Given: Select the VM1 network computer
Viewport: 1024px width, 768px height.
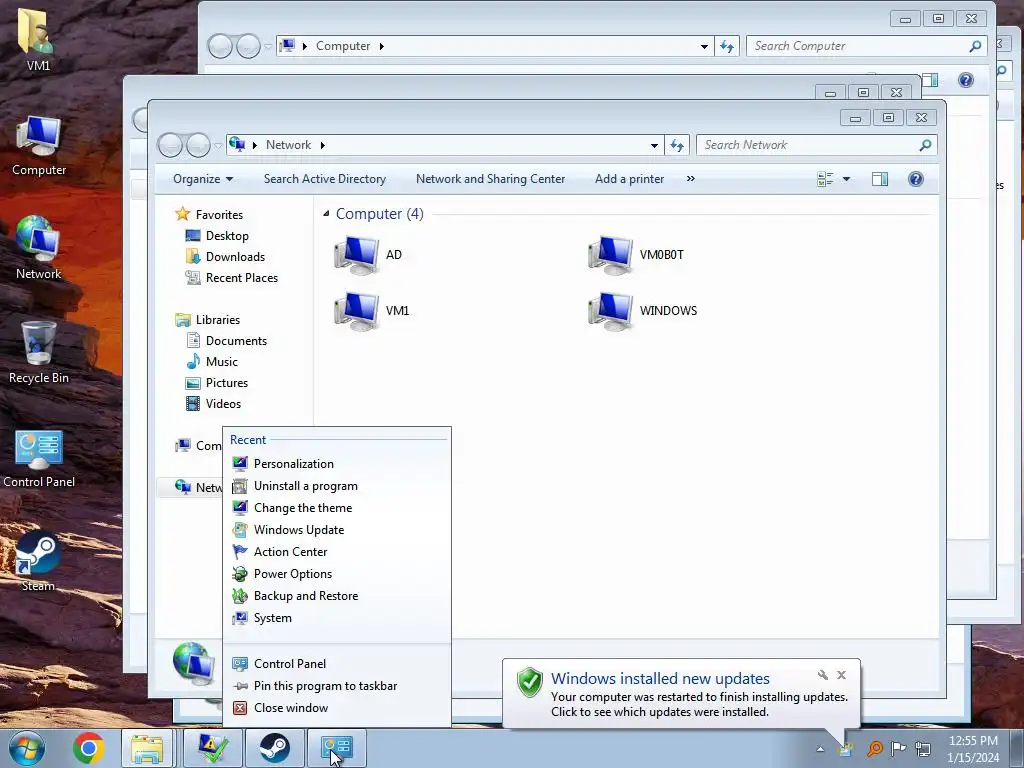Looking at the screenshot, I should tap(372, 311).
